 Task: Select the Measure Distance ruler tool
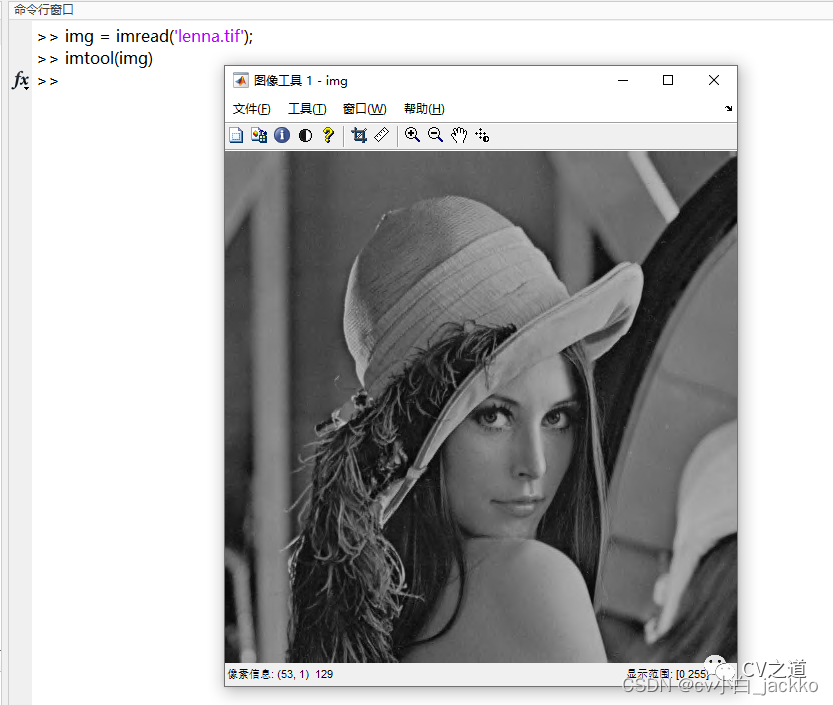click(381, 135)
